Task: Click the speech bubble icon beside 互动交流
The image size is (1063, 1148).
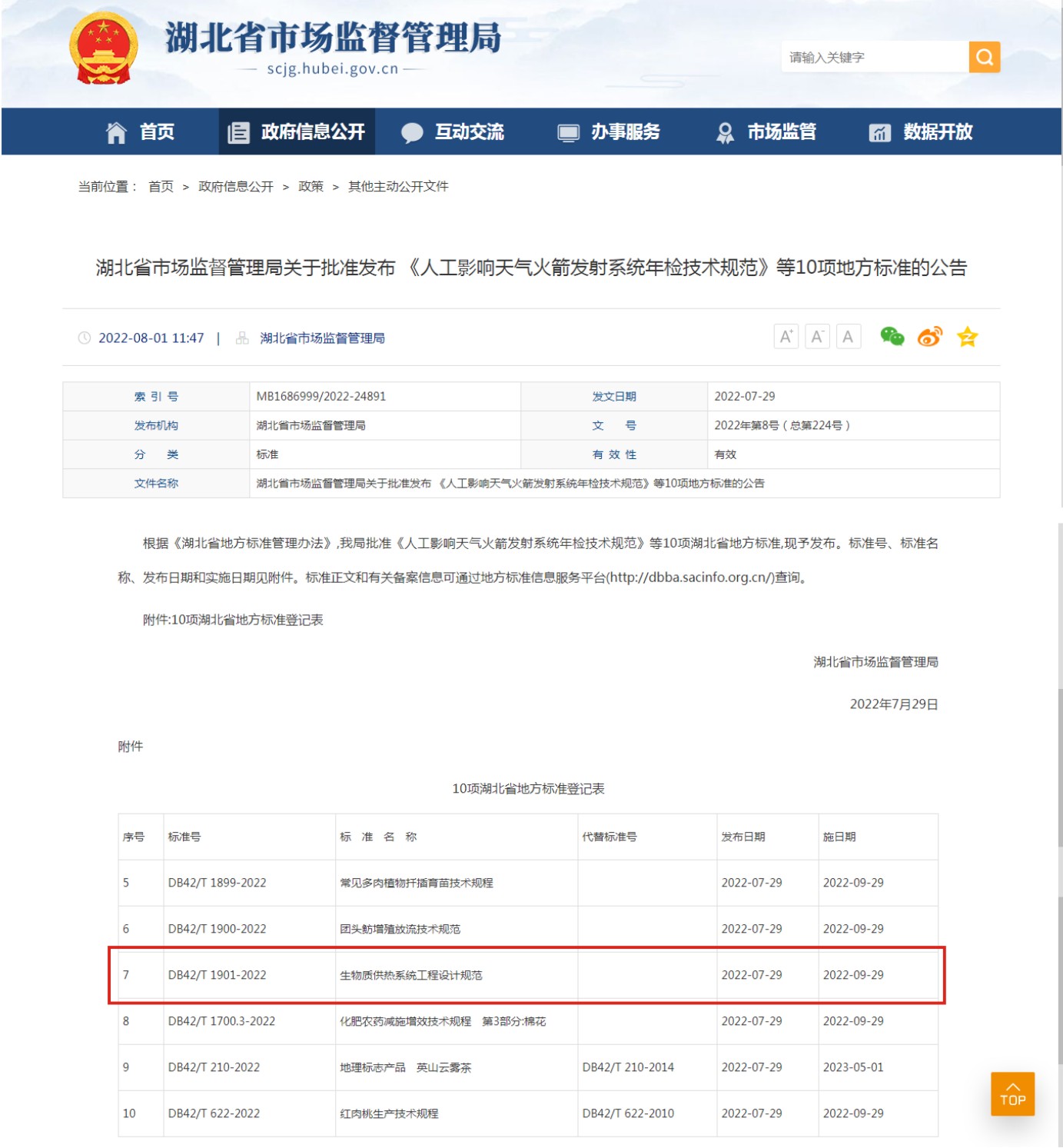Action: click(412, 131)
